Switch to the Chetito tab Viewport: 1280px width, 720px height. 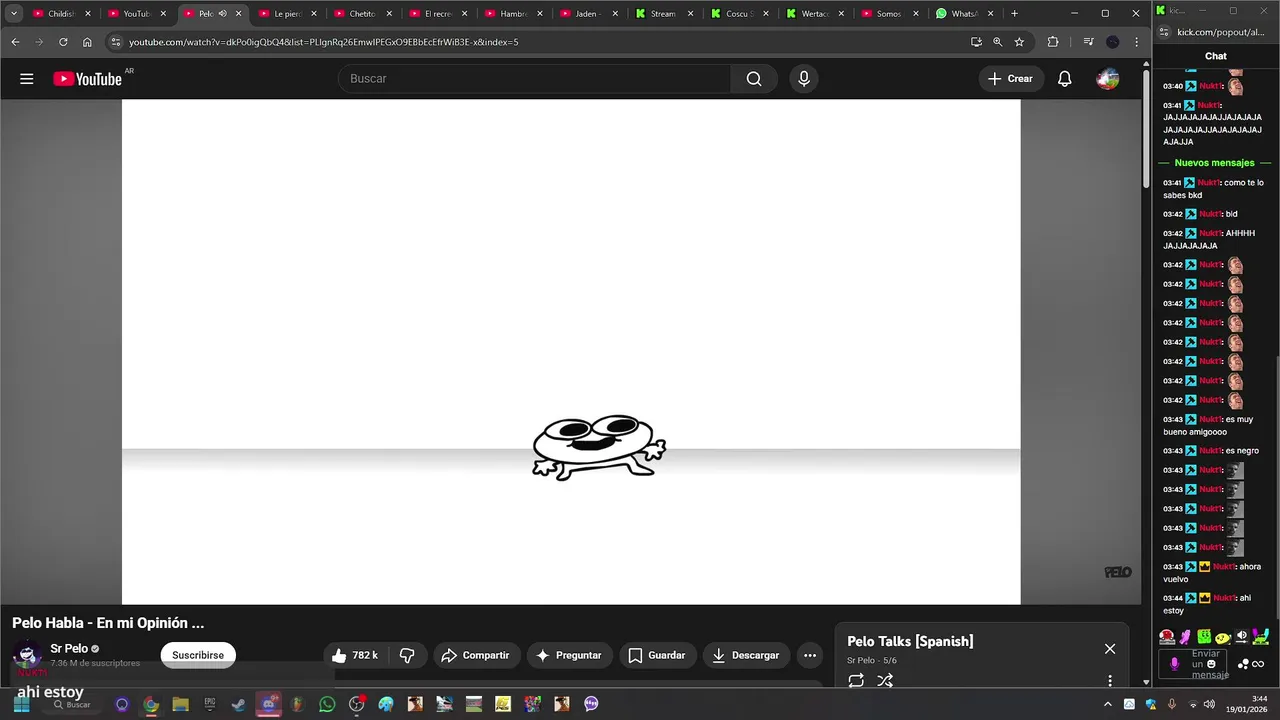(x=361, y=14)
